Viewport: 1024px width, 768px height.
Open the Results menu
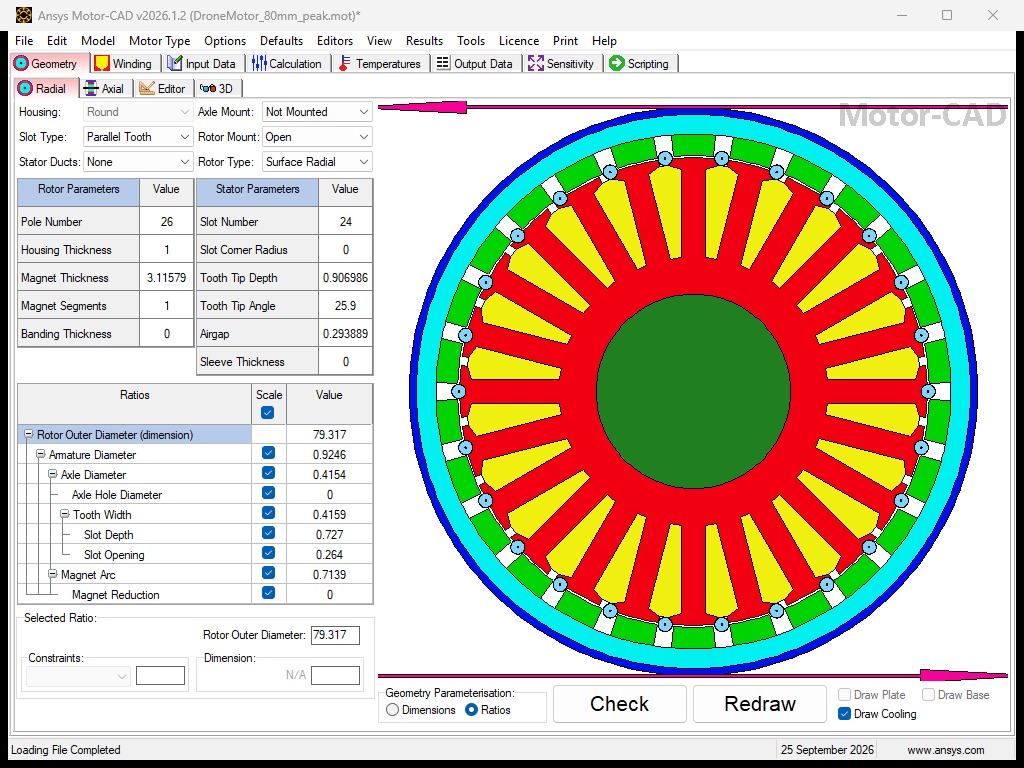[424, 40]
